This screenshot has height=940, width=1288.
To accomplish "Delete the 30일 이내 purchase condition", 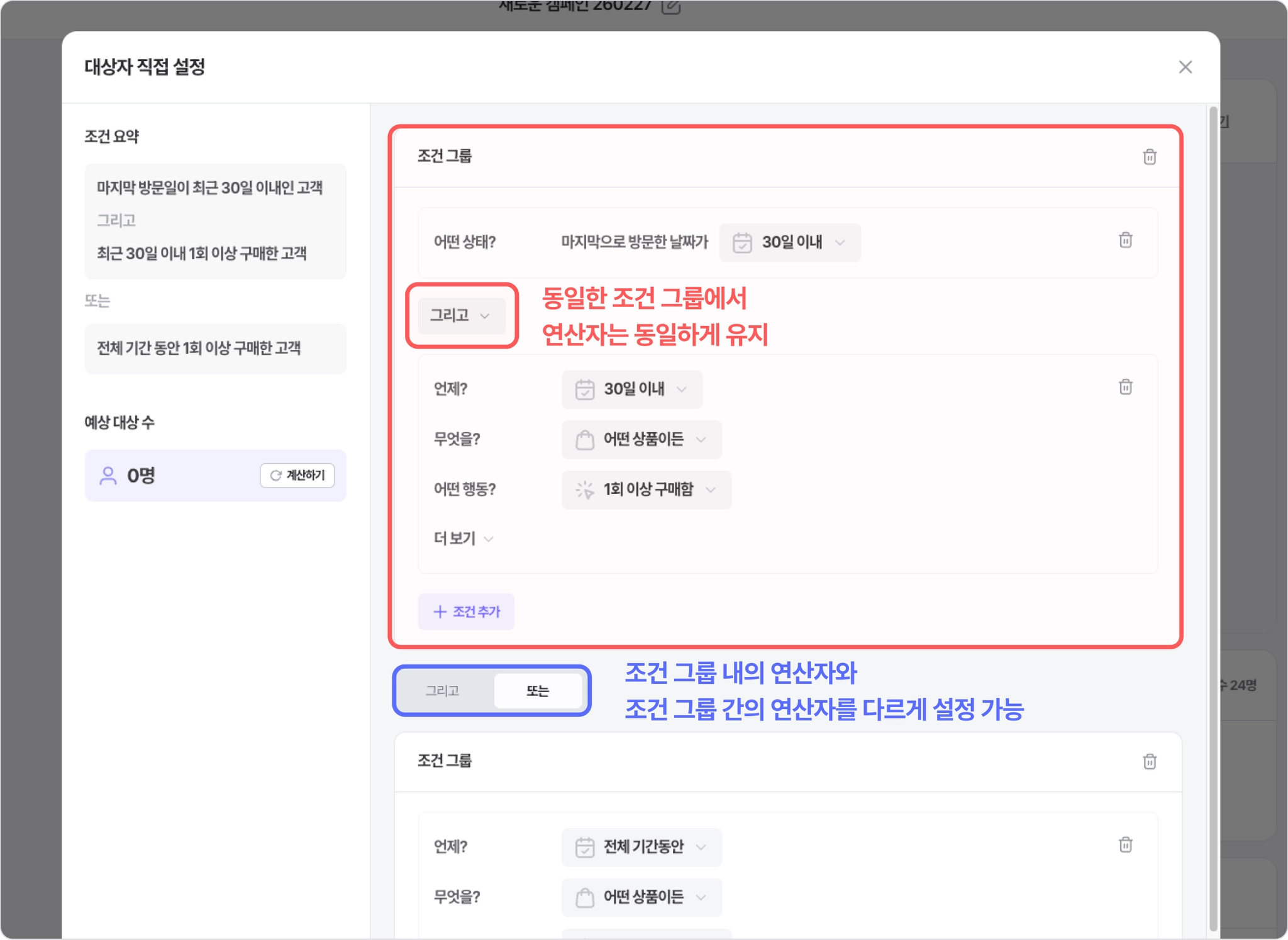I will point(1125,387).
